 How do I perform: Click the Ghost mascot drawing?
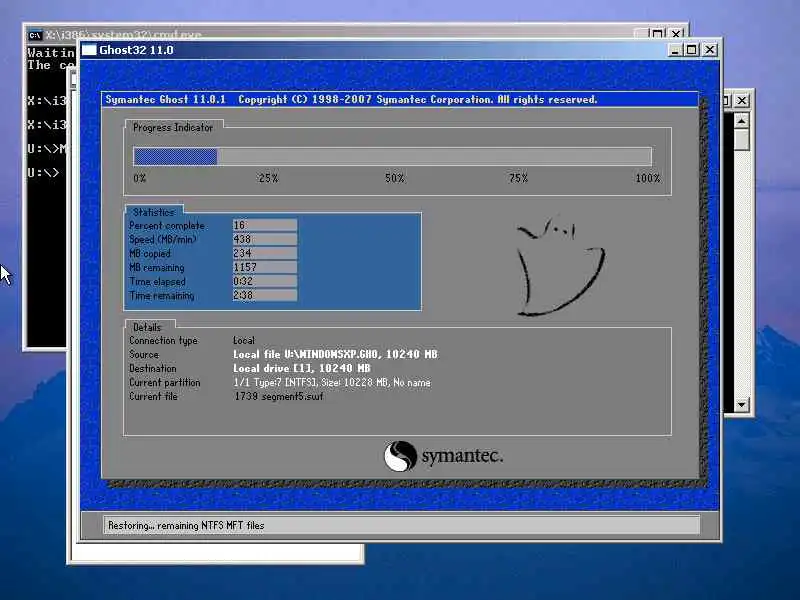560,266
